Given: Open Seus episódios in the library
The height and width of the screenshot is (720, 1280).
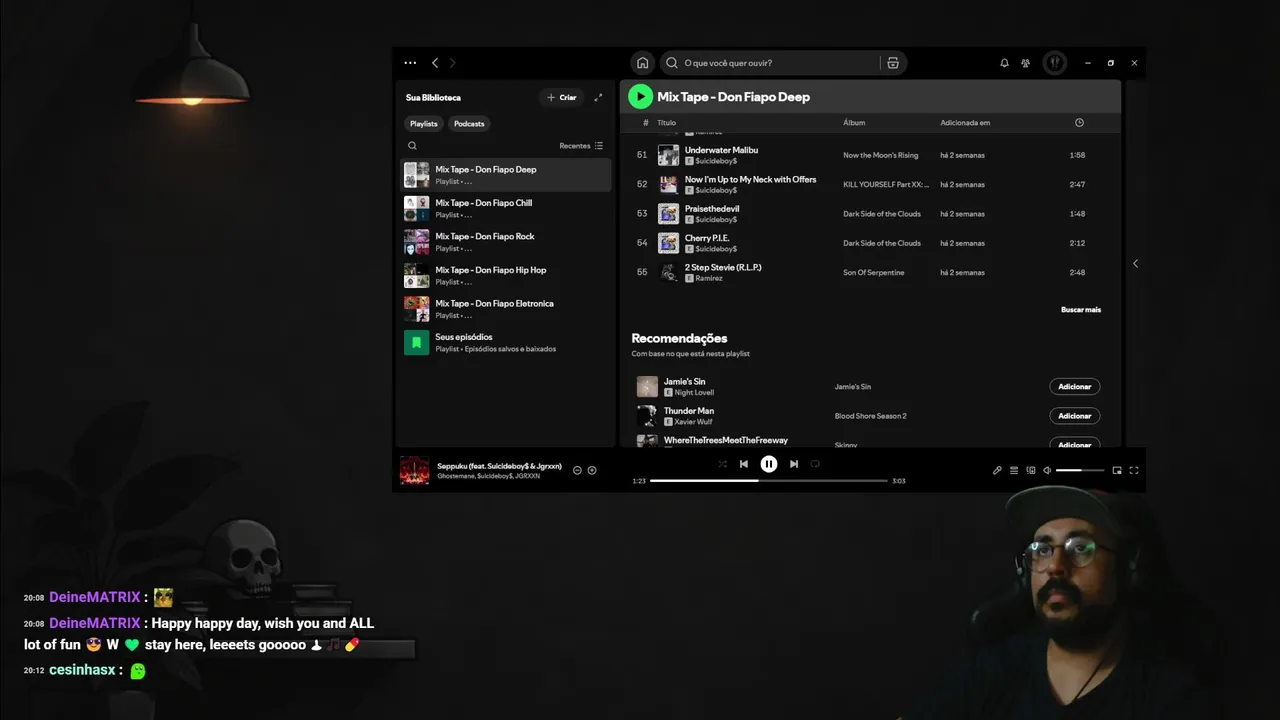Looking at the screenshot, I should [x=506, y=342].
